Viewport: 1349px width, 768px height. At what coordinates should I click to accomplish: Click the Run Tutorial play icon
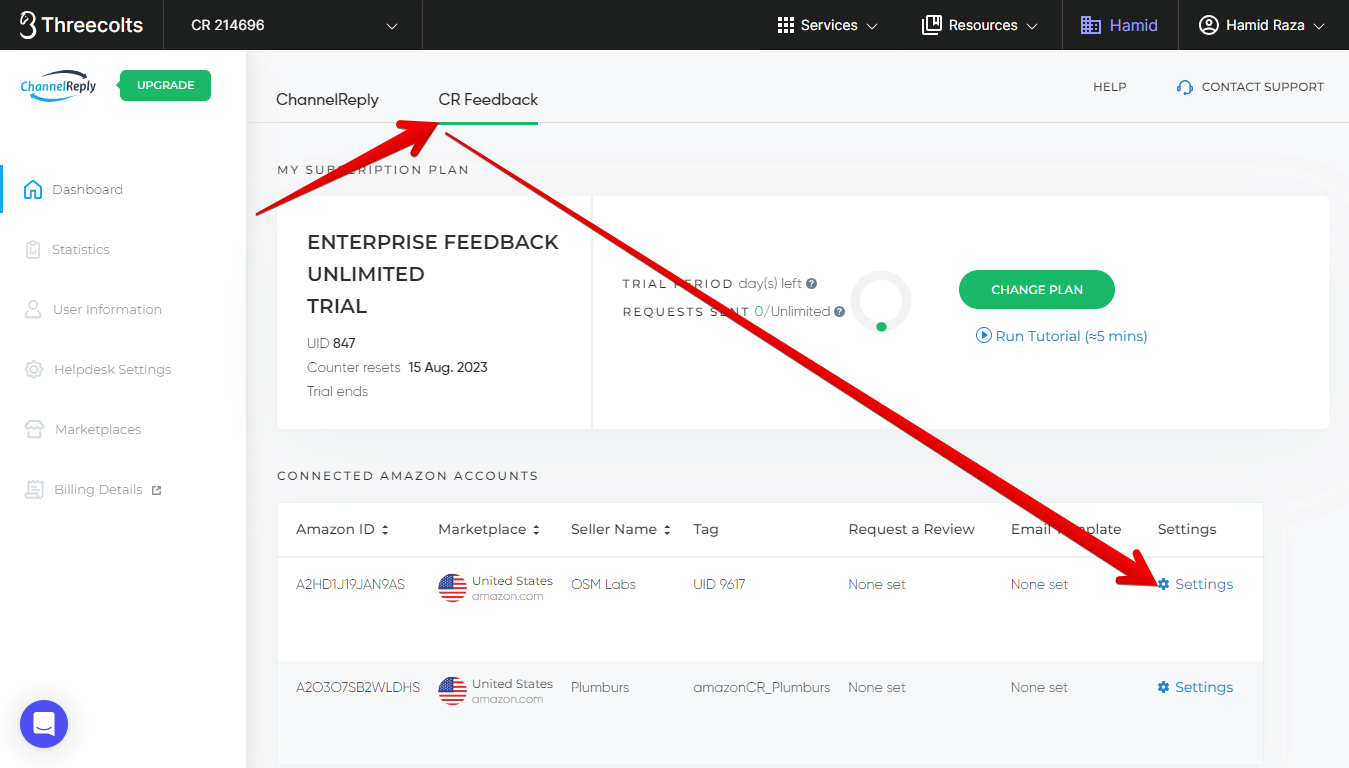point(983,336)
